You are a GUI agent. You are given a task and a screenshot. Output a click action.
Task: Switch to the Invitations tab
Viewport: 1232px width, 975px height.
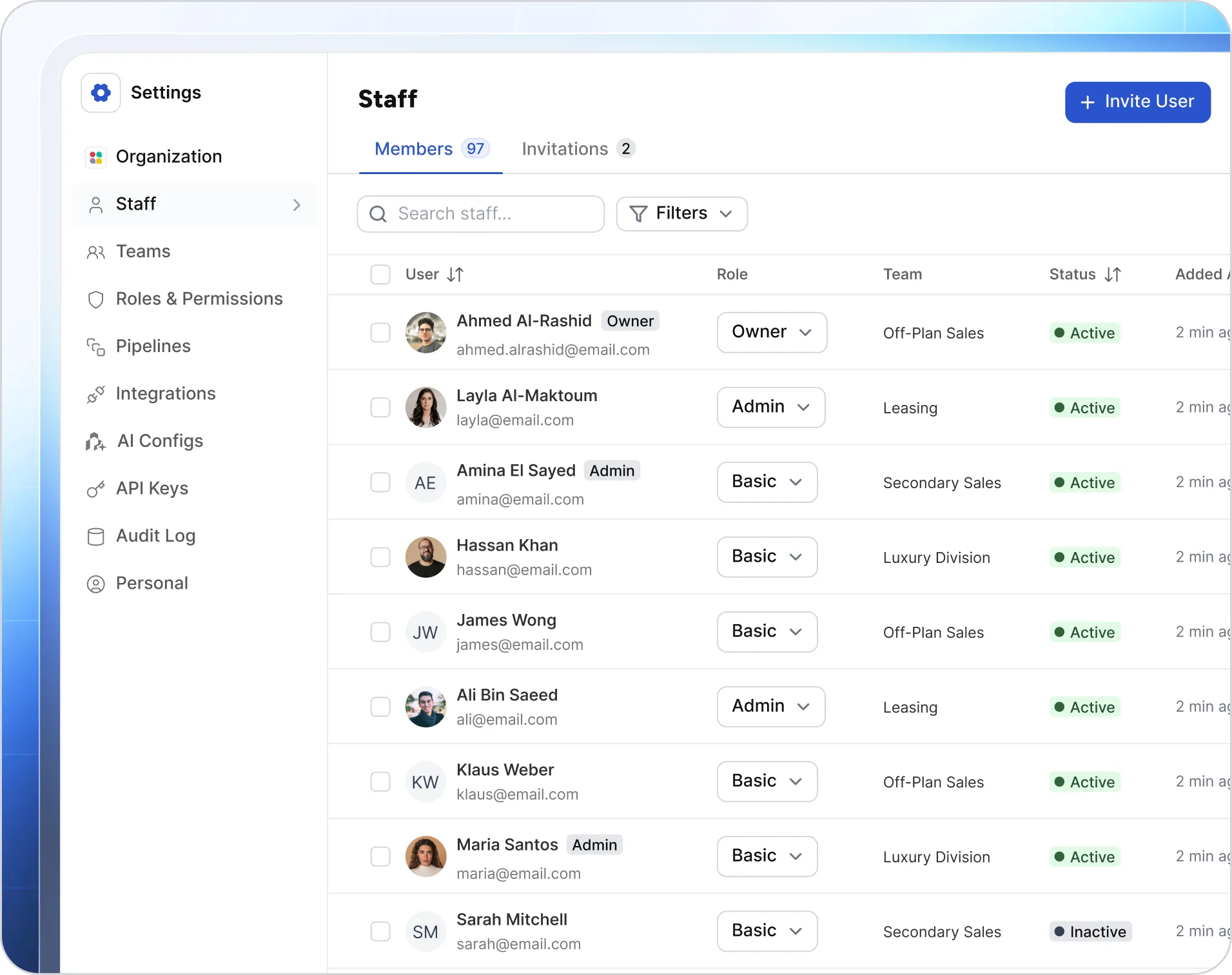point(578,149)
